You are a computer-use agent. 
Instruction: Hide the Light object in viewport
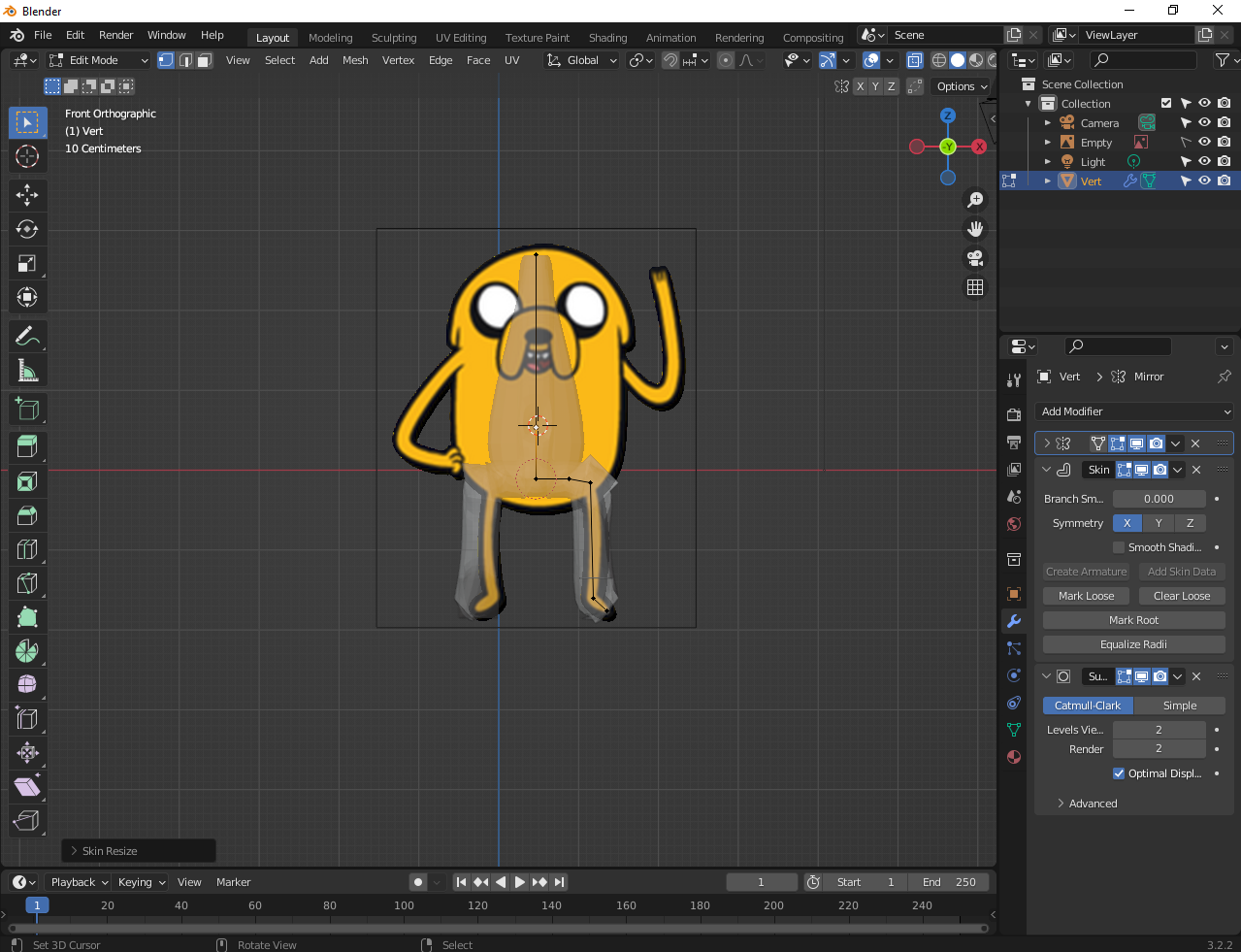pos(1204,162)
